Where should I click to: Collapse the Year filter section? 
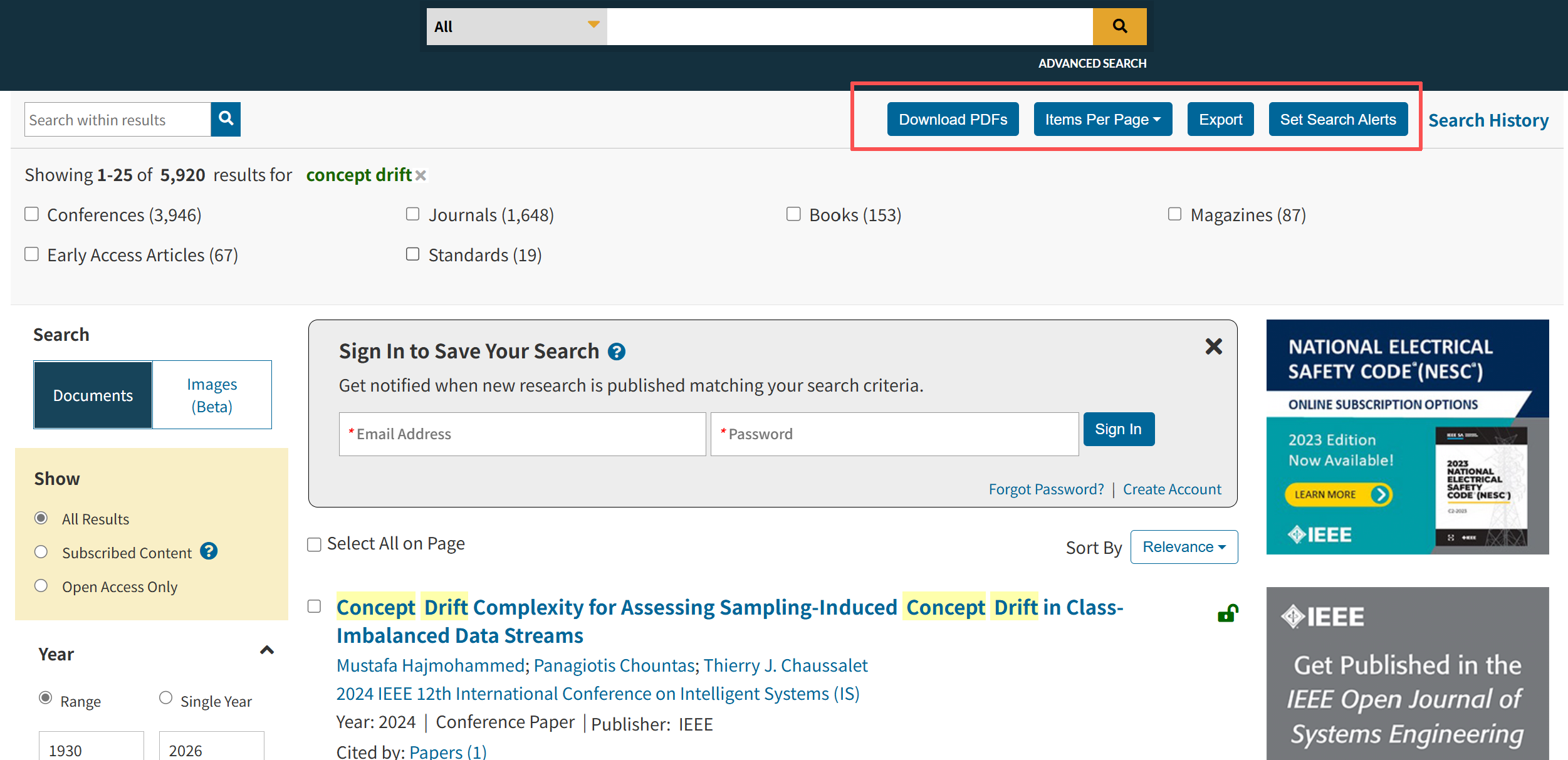(267, 650)
